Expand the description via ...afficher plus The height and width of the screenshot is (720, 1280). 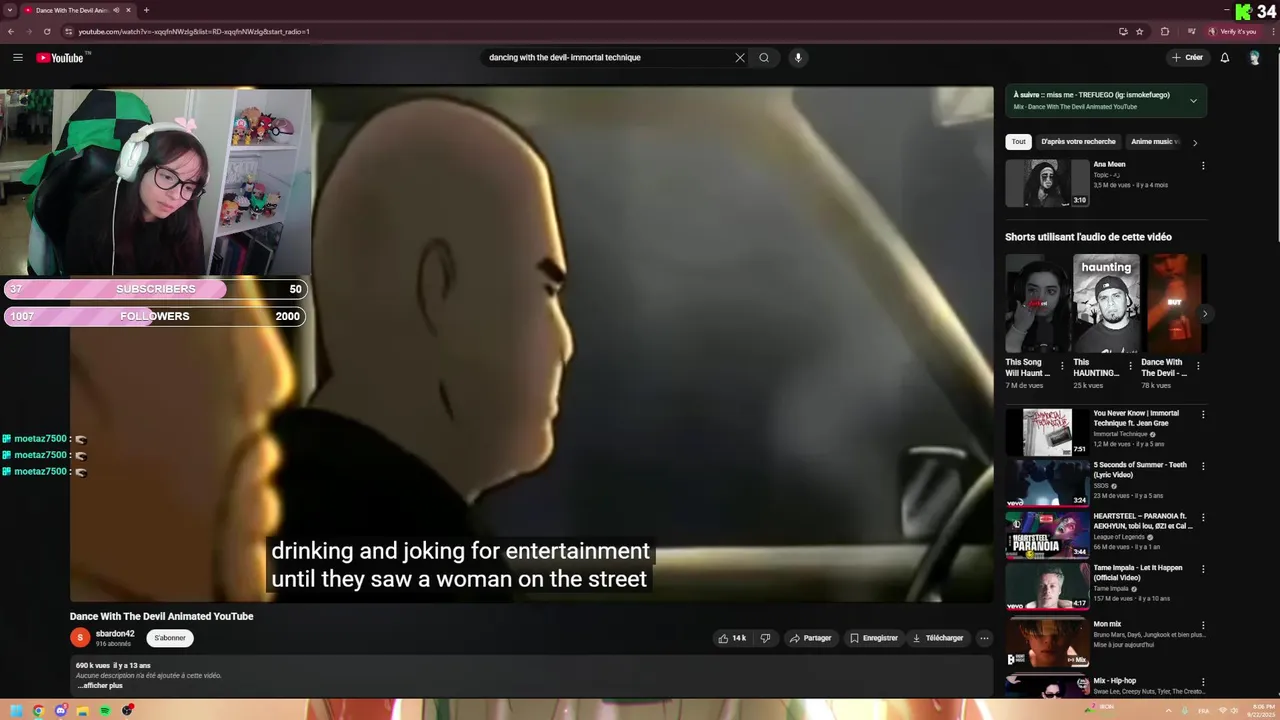click(x=100, y=685)
